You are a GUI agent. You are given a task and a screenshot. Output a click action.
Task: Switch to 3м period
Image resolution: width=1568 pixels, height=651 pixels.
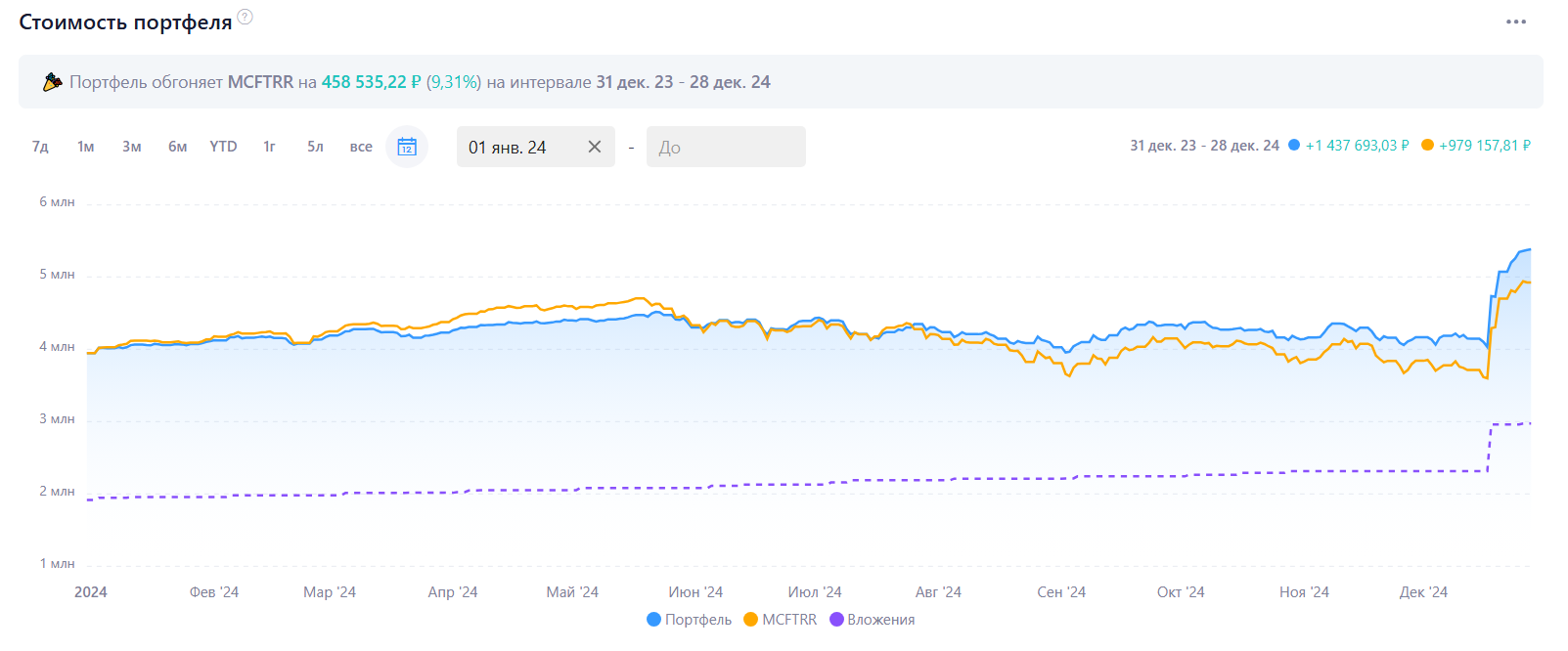coord(132,147)
